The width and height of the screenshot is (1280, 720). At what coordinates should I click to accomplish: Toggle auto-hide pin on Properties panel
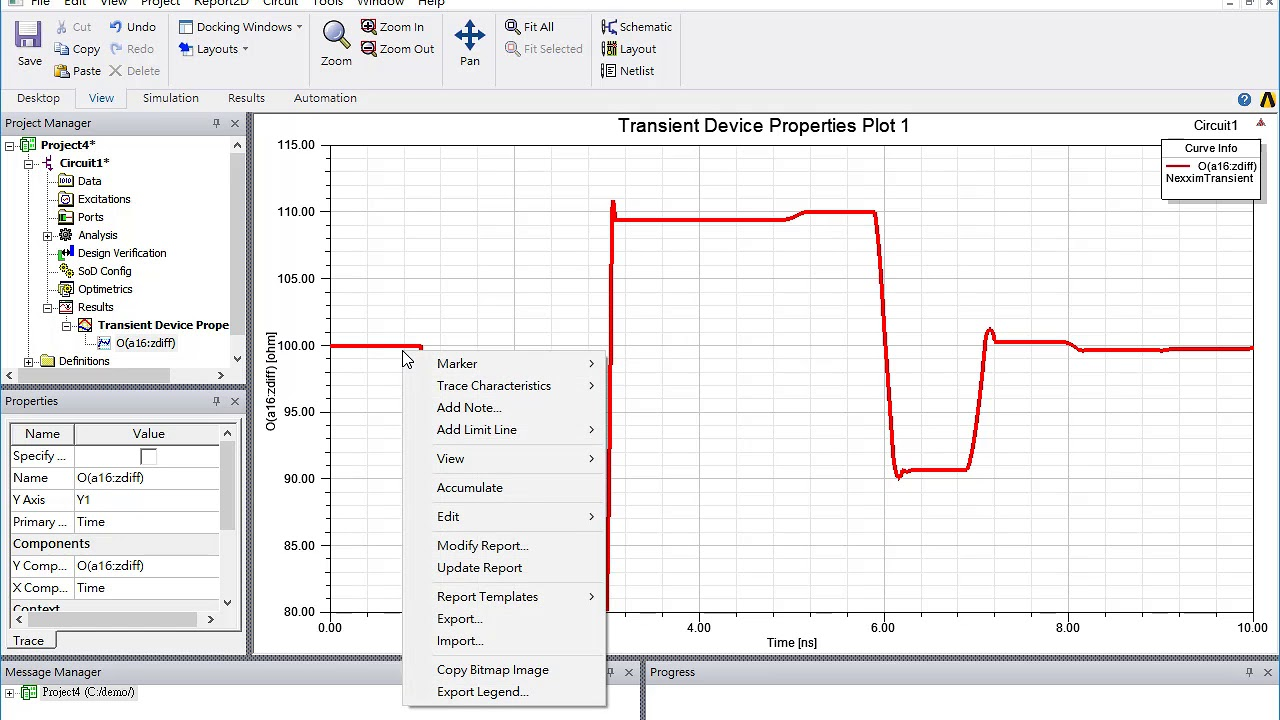tap(216, 401)
